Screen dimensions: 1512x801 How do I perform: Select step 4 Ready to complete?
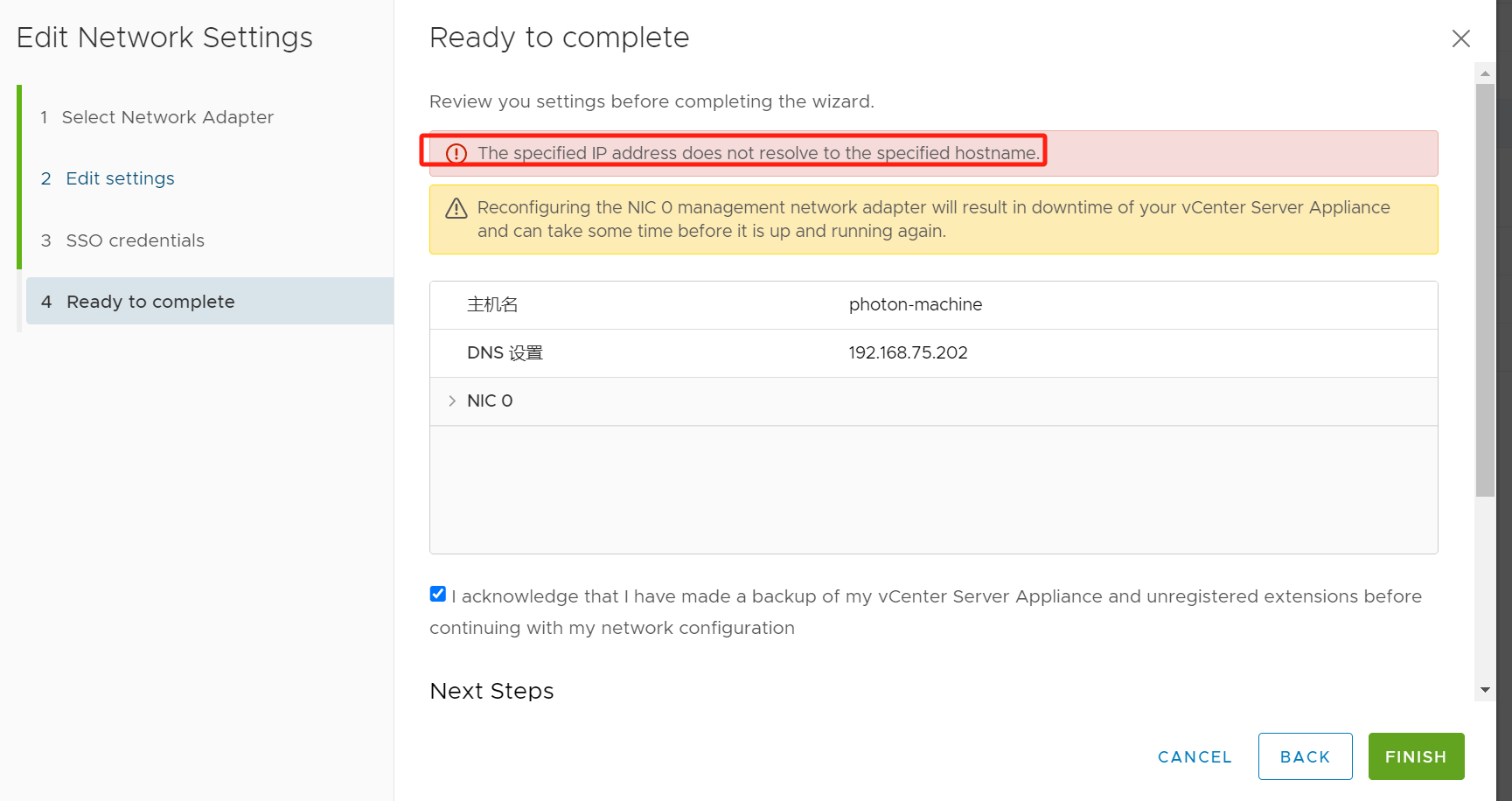tap(210, 301)
